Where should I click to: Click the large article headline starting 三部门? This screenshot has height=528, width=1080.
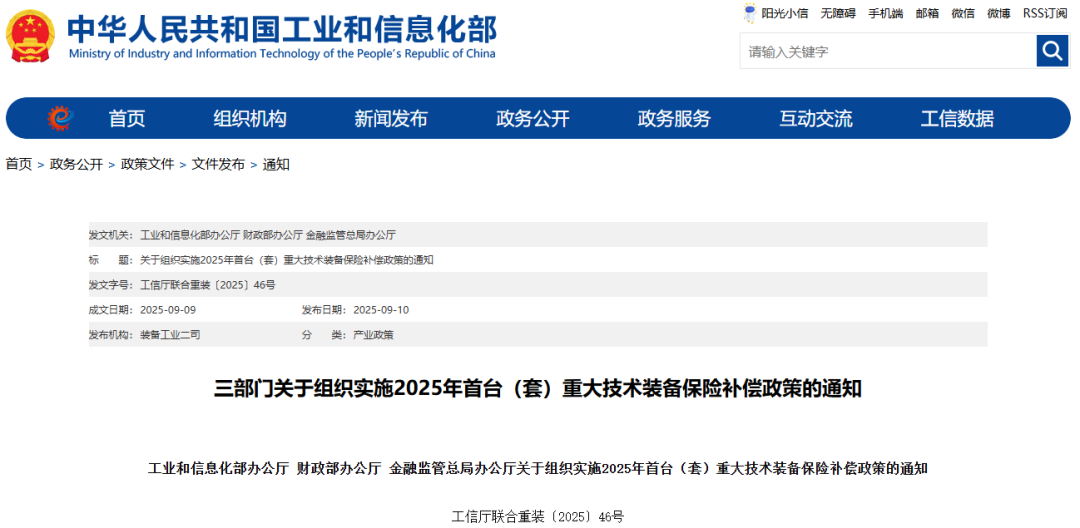(538, 389)
